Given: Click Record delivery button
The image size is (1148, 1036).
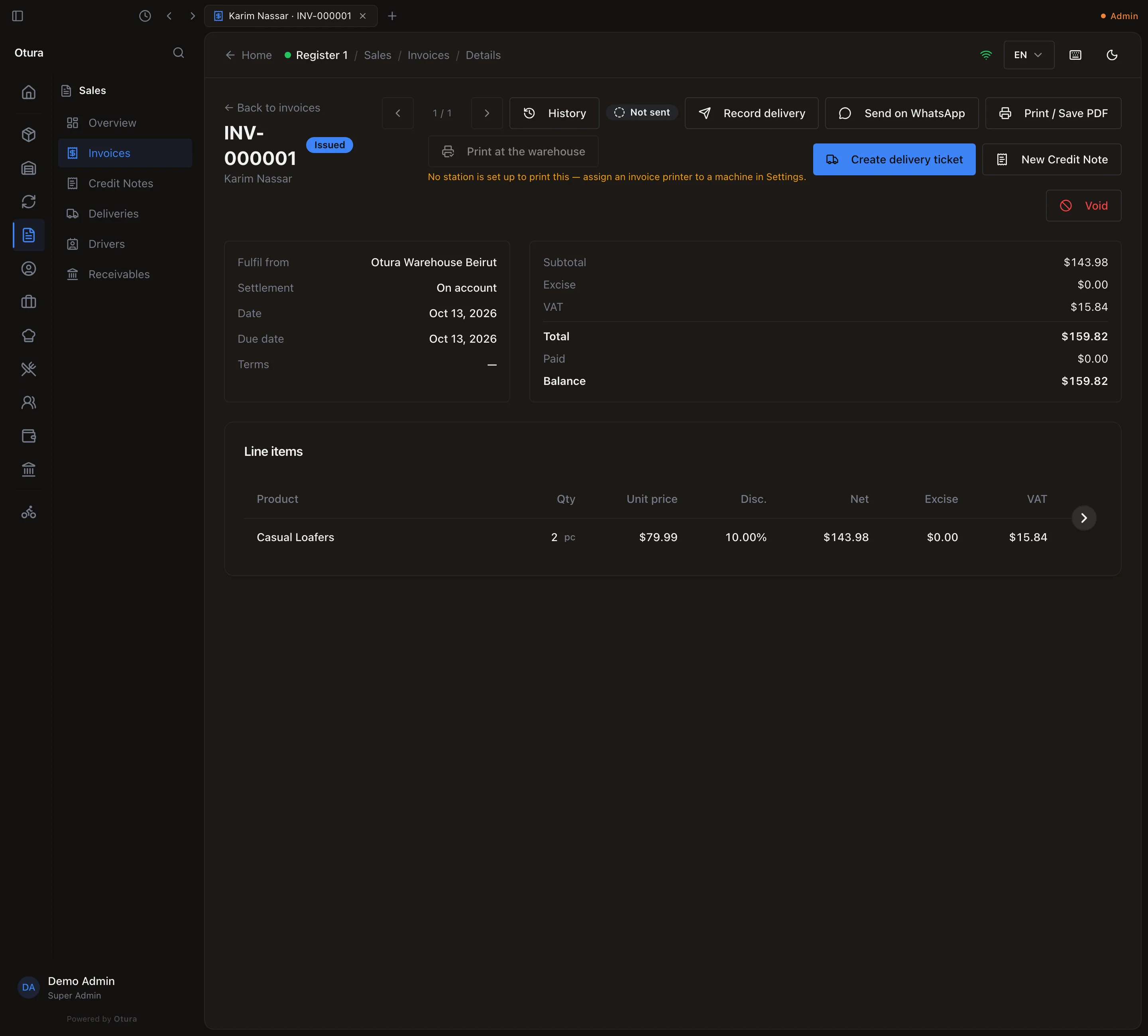Looking at the screenshot, I should coord(751,113).
